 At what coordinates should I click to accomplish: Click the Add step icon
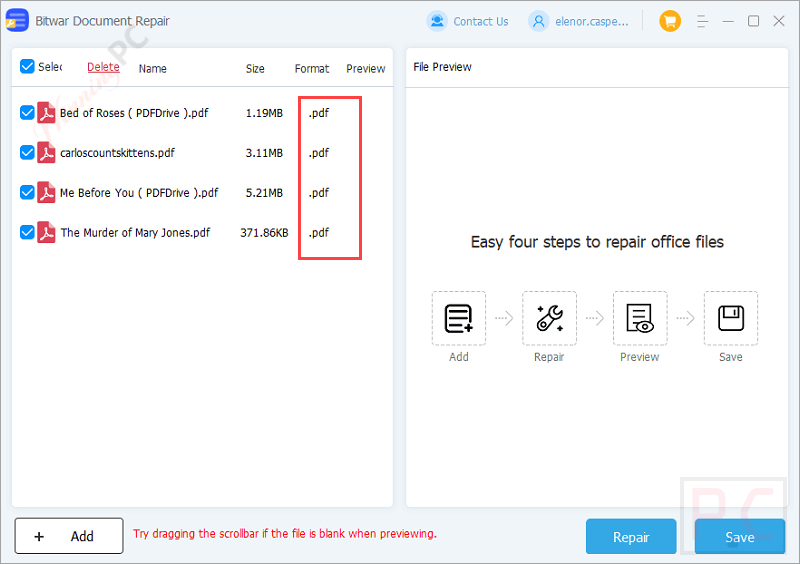click(459, 318)
